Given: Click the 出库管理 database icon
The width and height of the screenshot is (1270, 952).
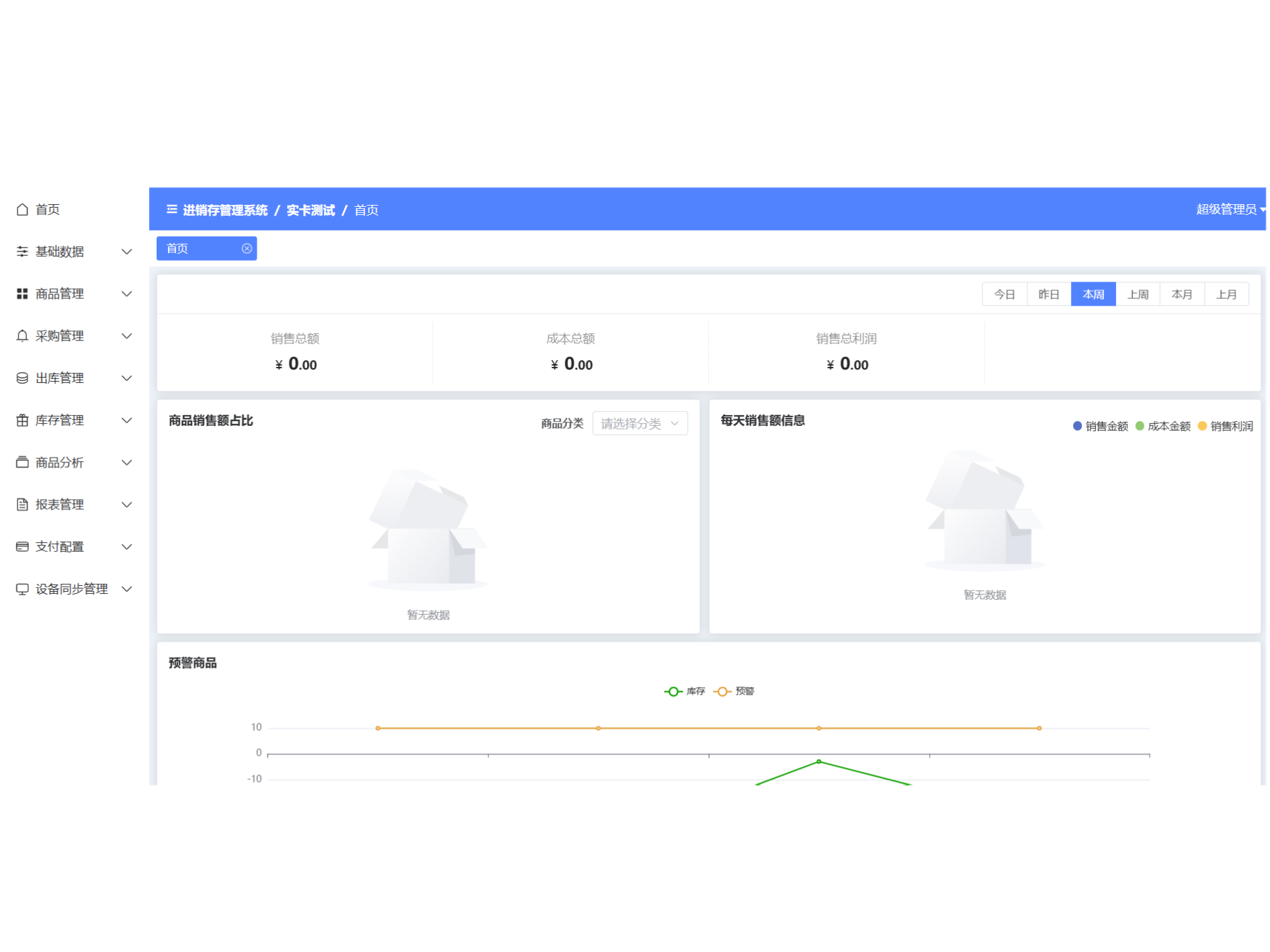Looking at the screenshot, I should [22, 378].
